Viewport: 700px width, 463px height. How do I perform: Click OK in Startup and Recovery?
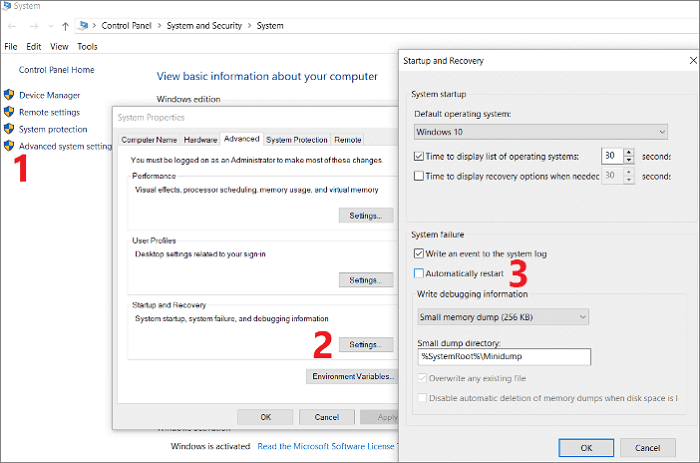(x=586, y=448)
